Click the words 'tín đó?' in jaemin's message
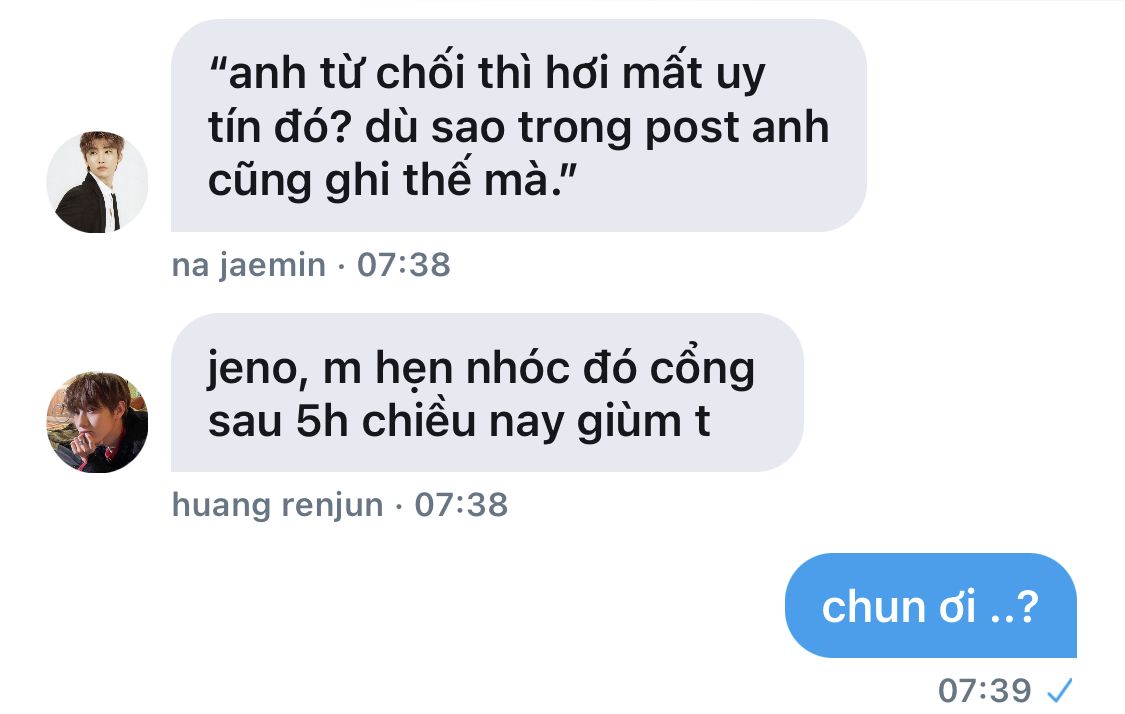The width and height of the screenshot is (1125, 714). point(279,127)
